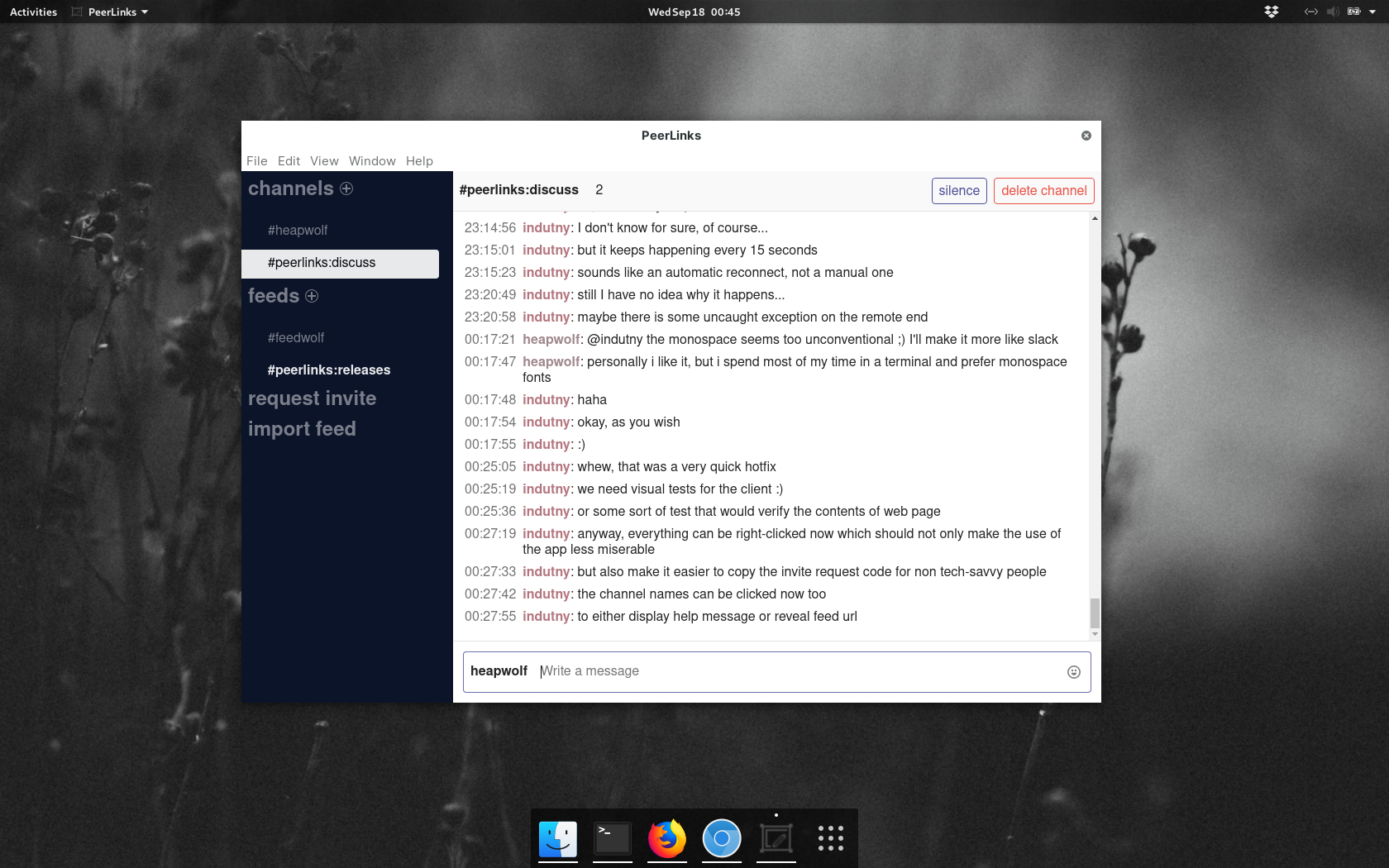Silence the current channel
This screenshot has height=868, width=1389.
(959, 191)
